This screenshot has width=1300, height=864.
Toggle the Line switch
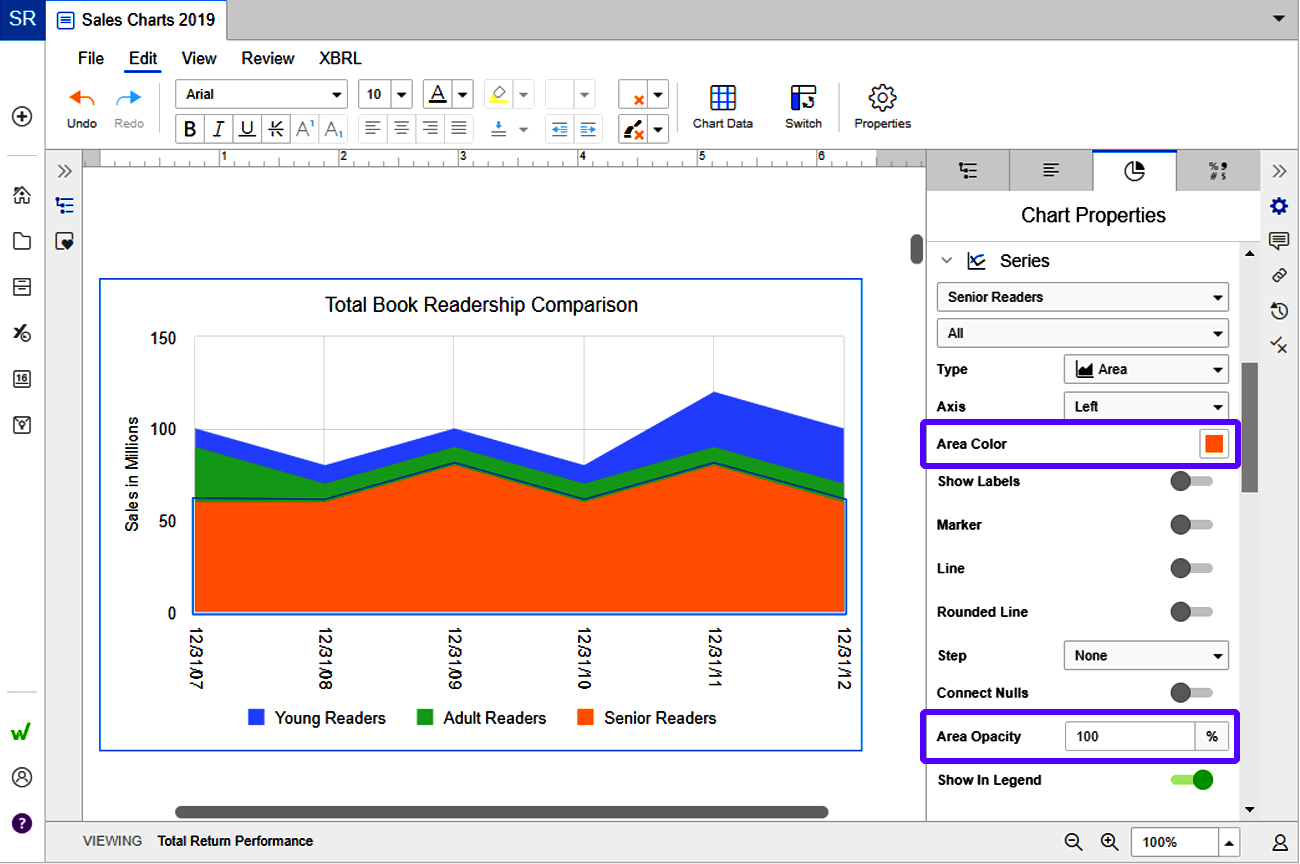[1191, 569]
